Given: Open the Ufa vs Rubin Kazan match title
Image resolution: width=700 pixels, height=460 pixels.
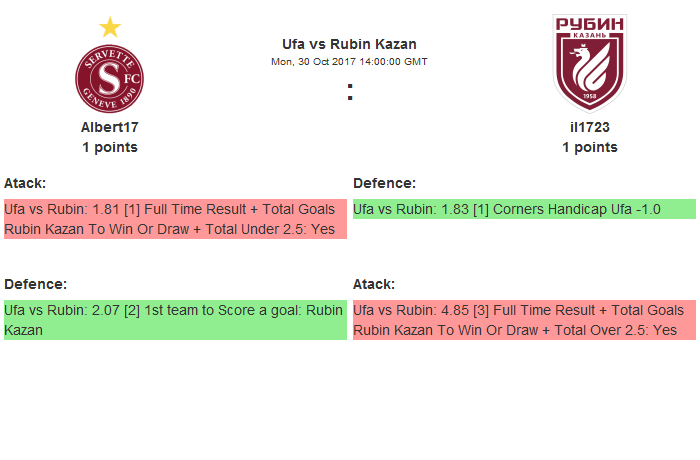Looking at the screenshot, I should coord(349,44).
